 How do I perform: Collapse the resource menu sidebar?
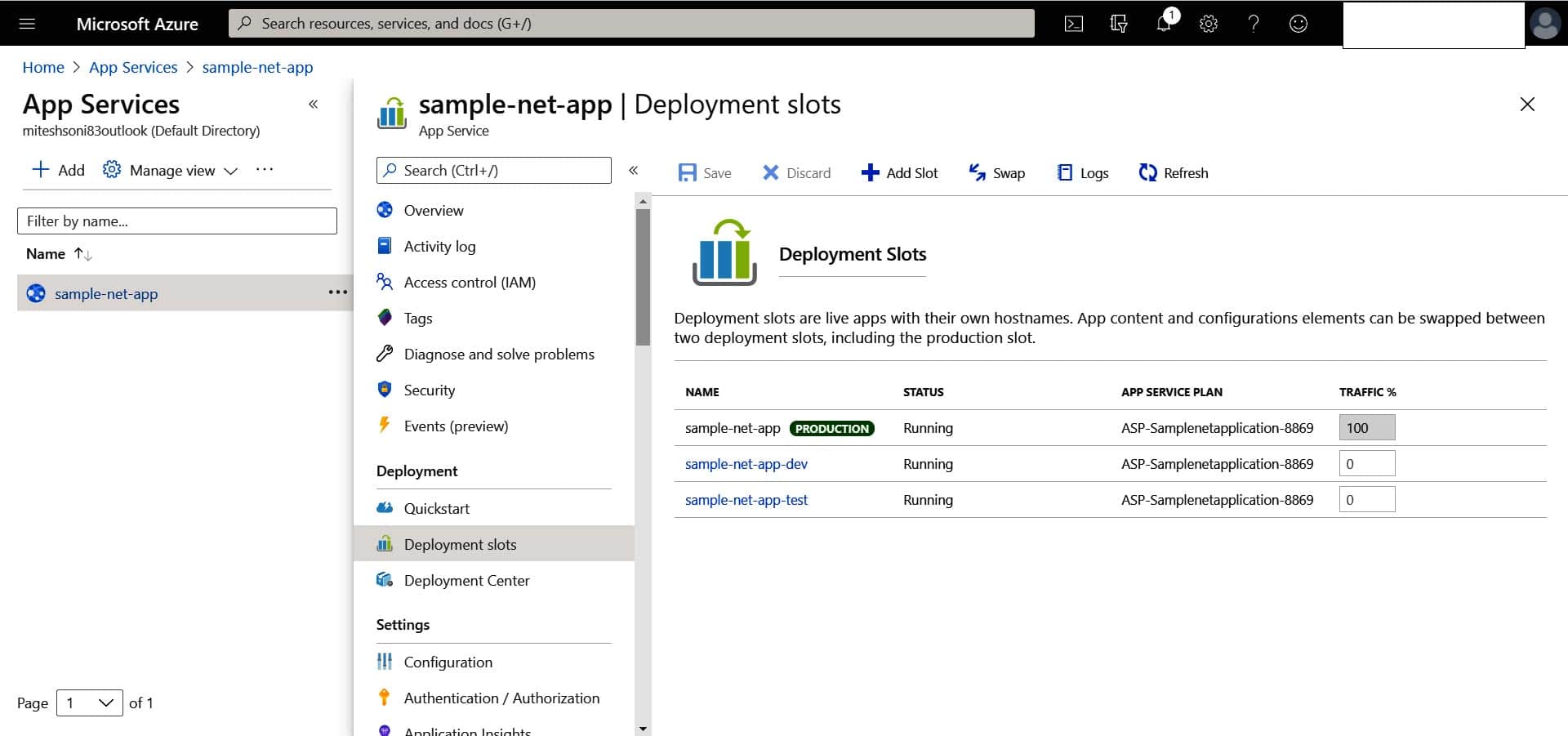[633, 170]
